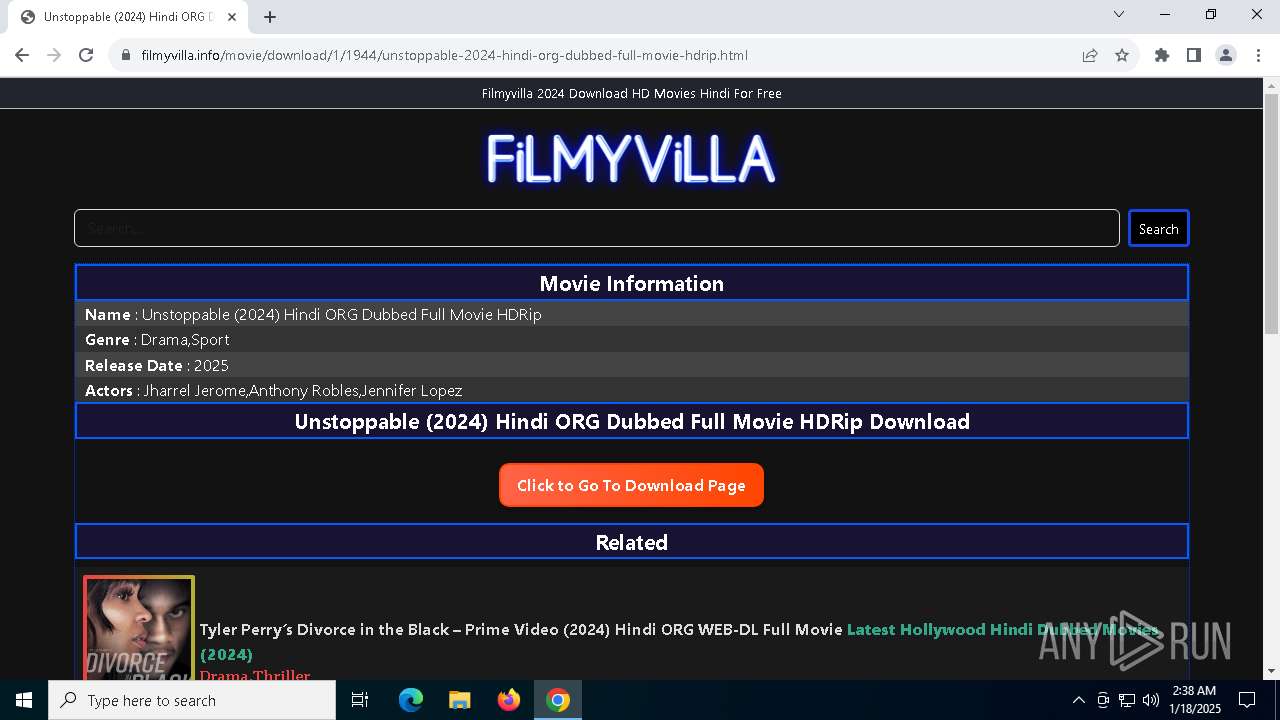Click the taskbar search box
The image size is (1280, 720).
[x=192, y=700]
